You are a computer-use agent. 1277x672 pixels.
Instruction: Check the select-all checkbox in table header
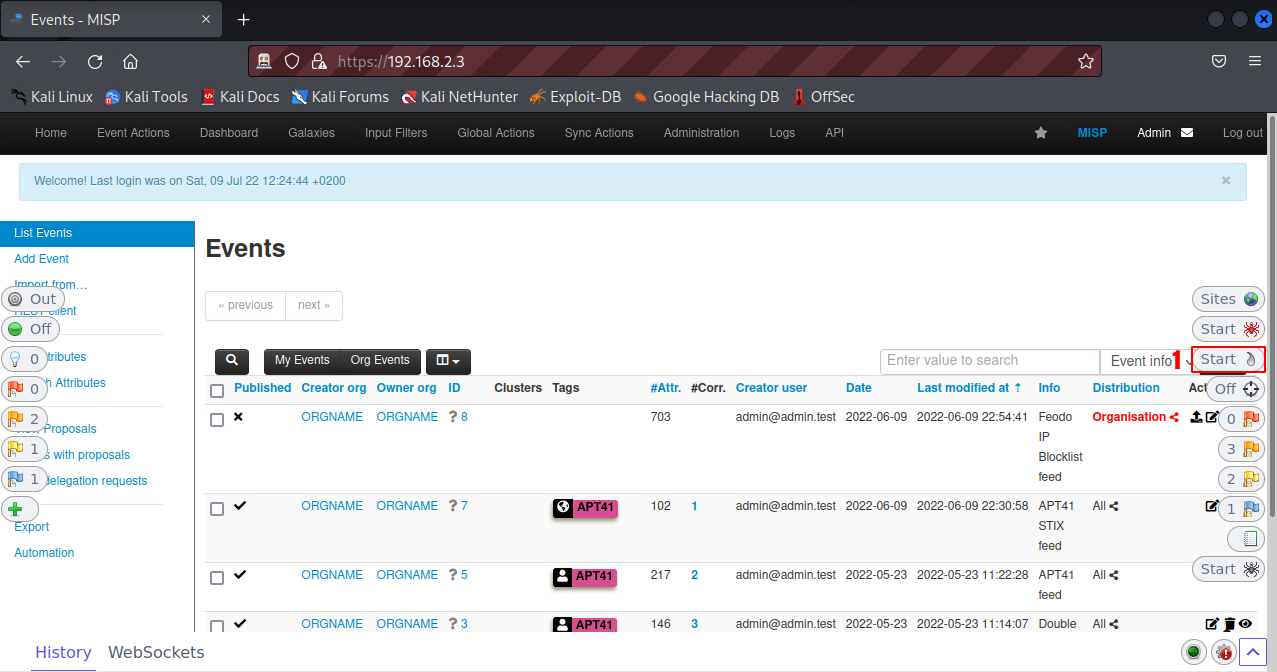[x=217, y=390]
